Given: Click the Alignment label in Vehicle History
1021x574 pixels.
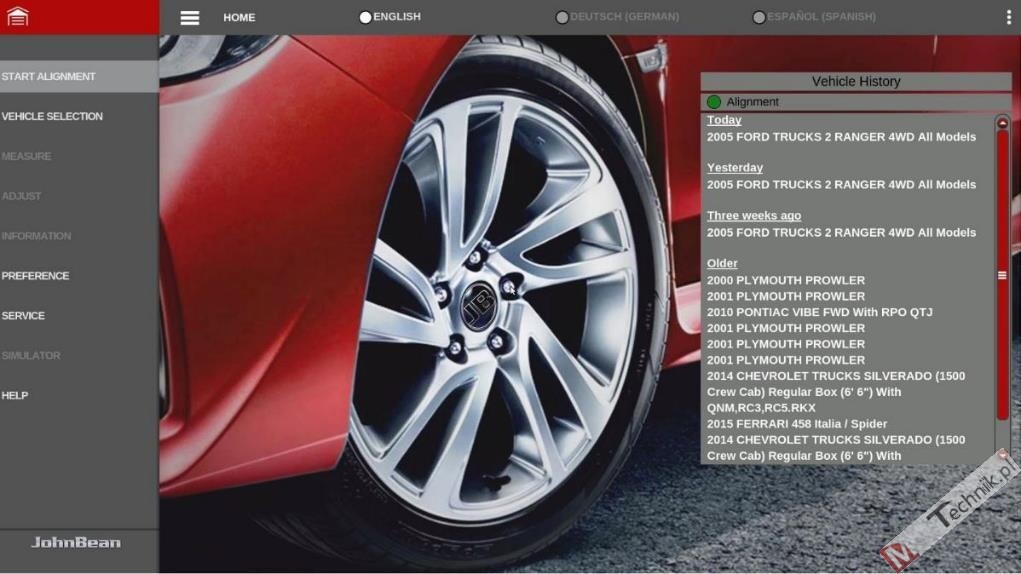Looking at the screenshot, I should [753, 102].
